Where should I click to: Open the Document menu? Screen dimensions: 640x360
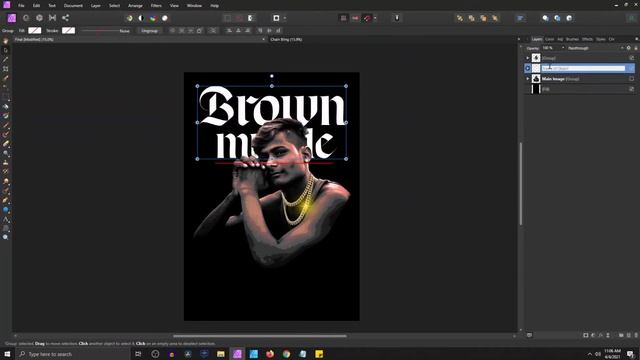73,6
